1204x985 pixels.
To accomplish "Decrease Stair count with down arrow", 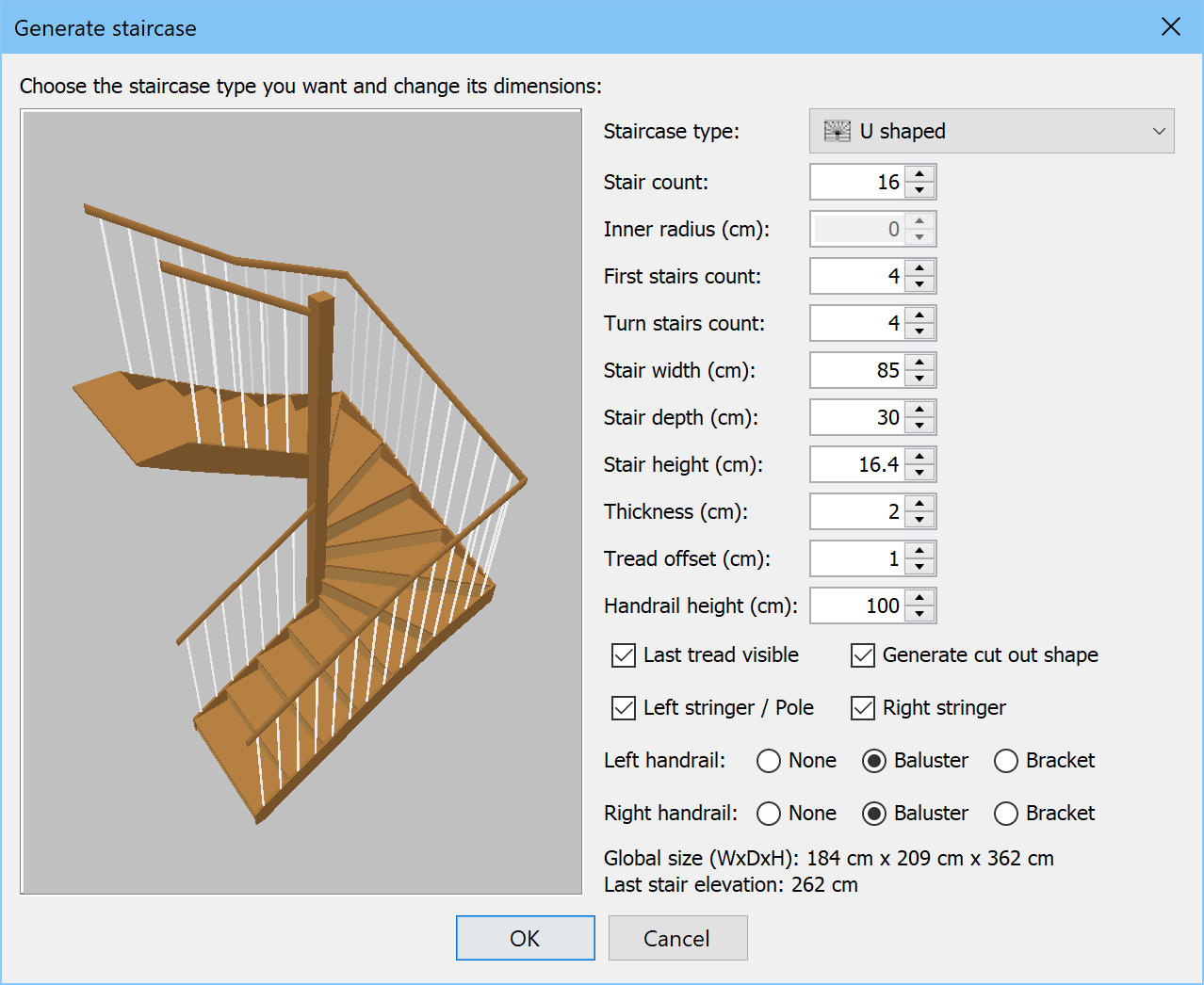I will 919,190.
